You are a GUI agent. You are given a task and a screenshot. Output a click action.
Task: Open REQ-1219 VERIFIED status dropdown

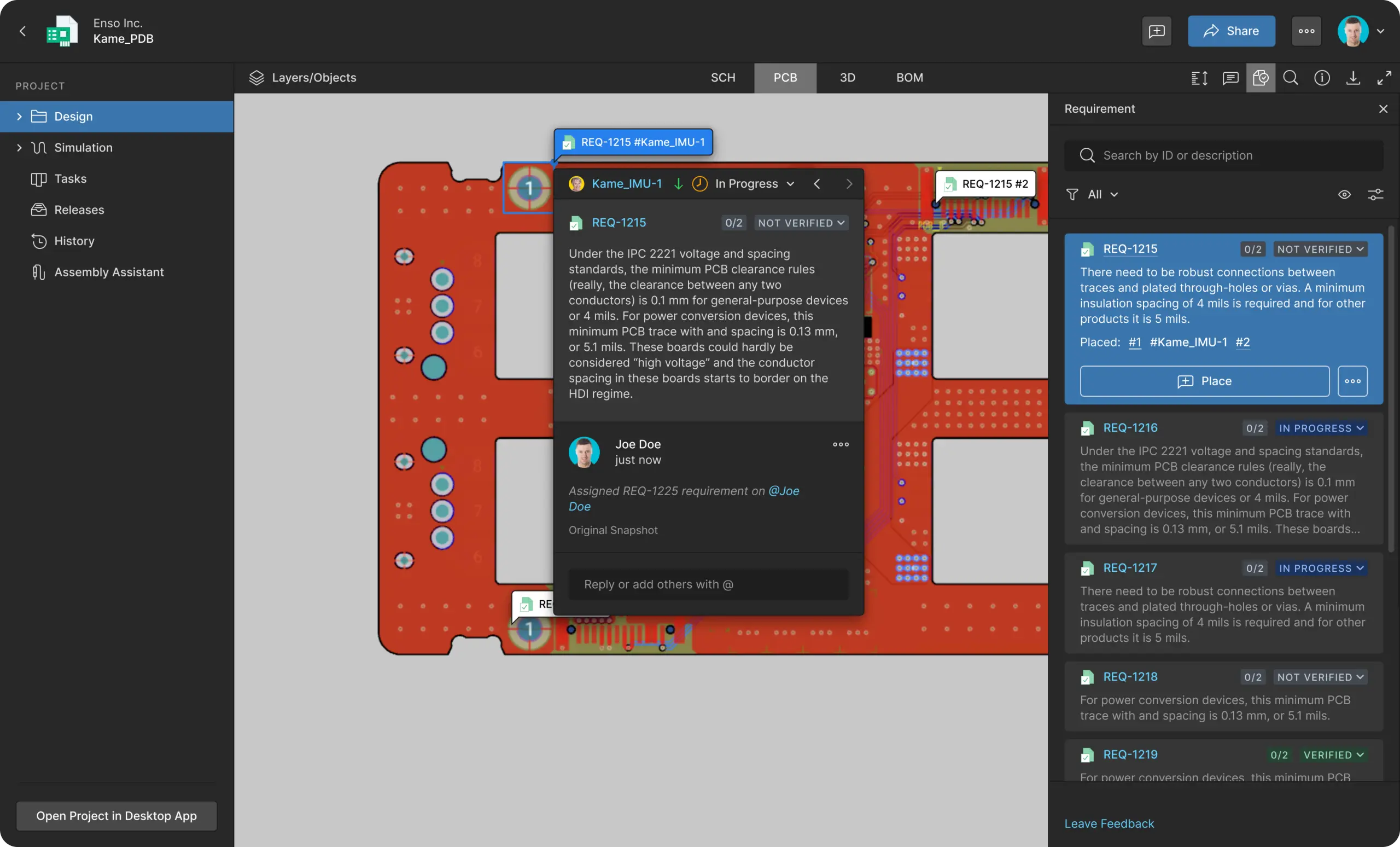click(1333, 755)
